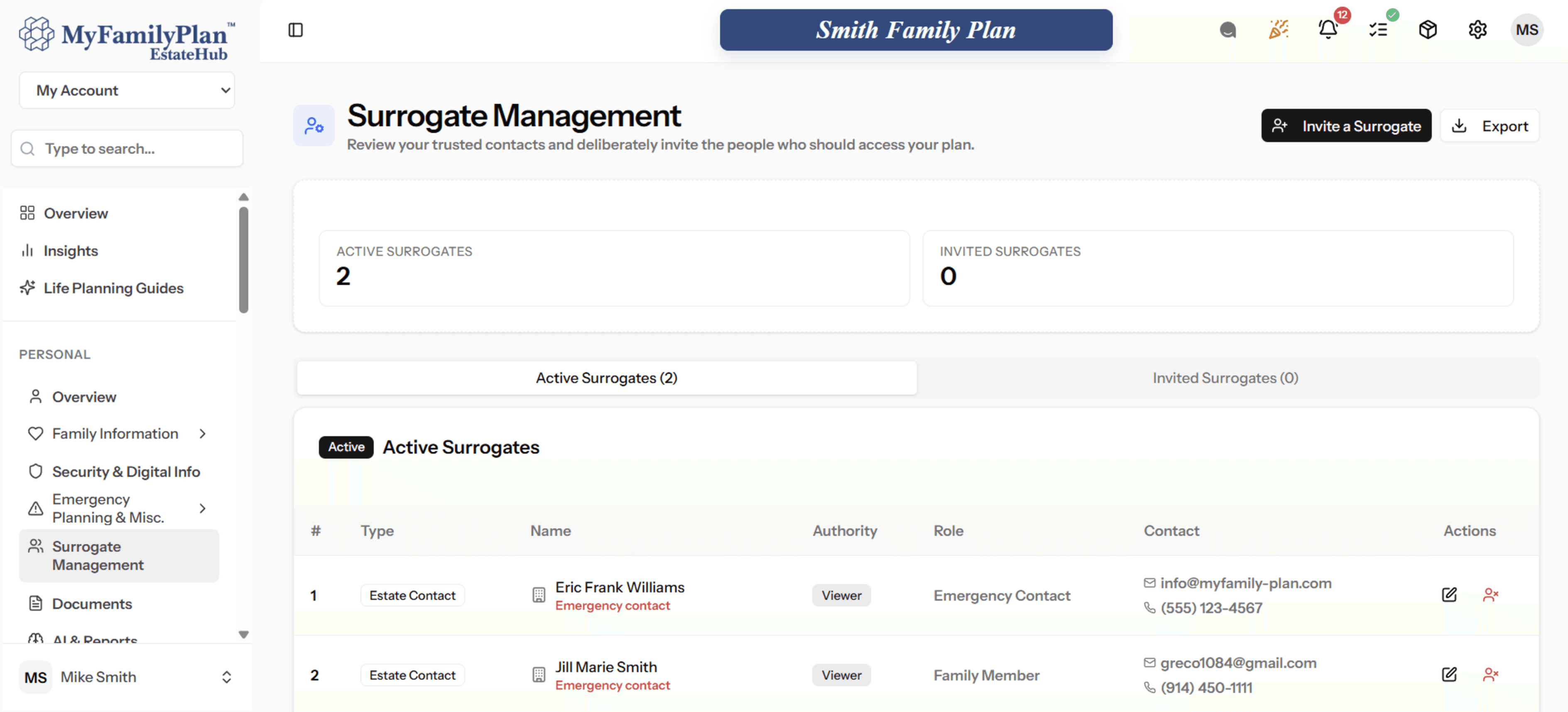This screenshot has height=712, width=1568.
Task: Click building icon beside Jill Marie Smith
Action: [x=539, y=675]
